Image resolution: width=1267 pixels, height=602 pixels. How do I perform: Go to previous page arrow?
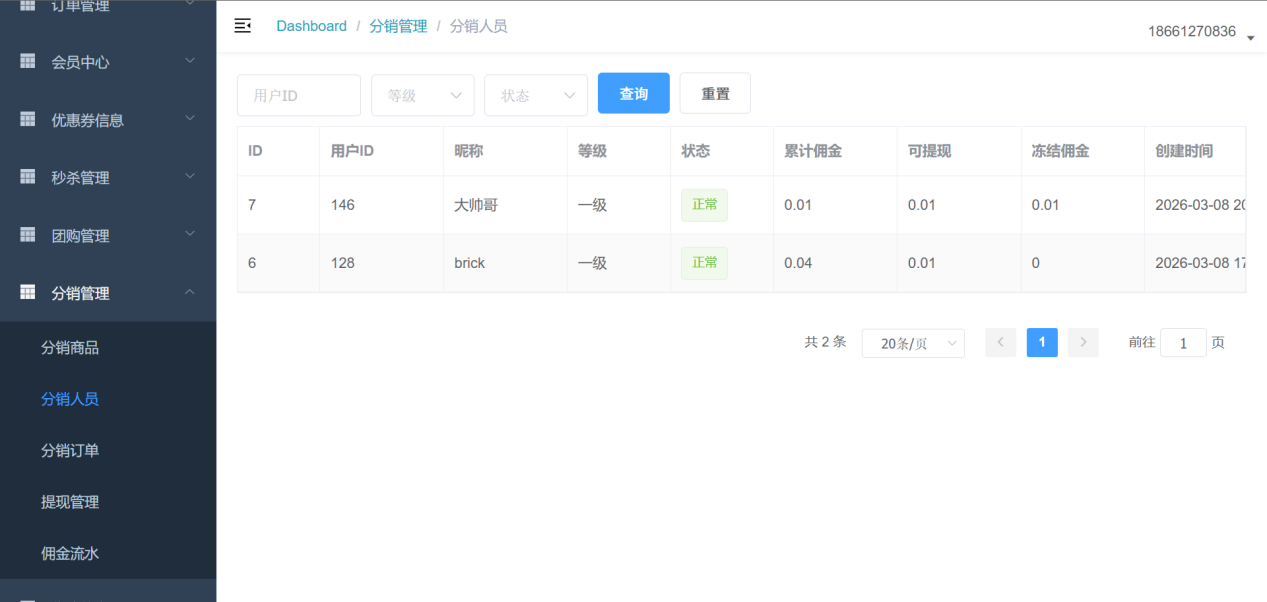coord(1001,343)
